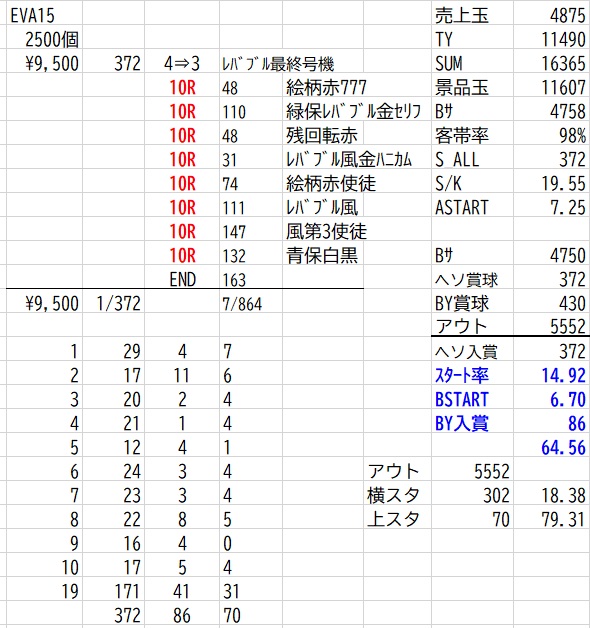590x628 pixels.
Task: Click the 緑保レバブル金セリフ cell
Action: [x=353, y=112]
